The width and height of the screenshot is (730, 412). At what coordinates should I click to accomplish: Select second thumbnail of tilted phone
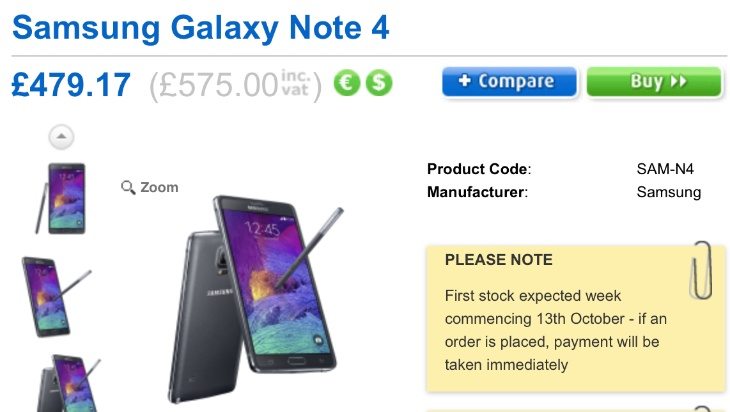[x=56, y=297]
